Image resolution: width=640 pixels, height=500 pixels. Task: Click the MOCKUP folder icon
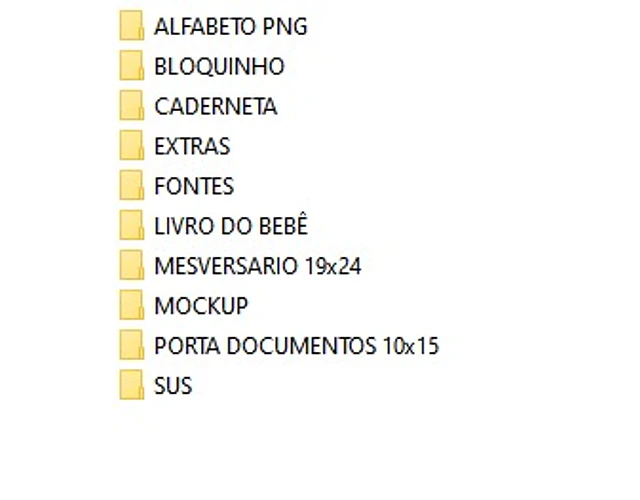coord(131,305)
